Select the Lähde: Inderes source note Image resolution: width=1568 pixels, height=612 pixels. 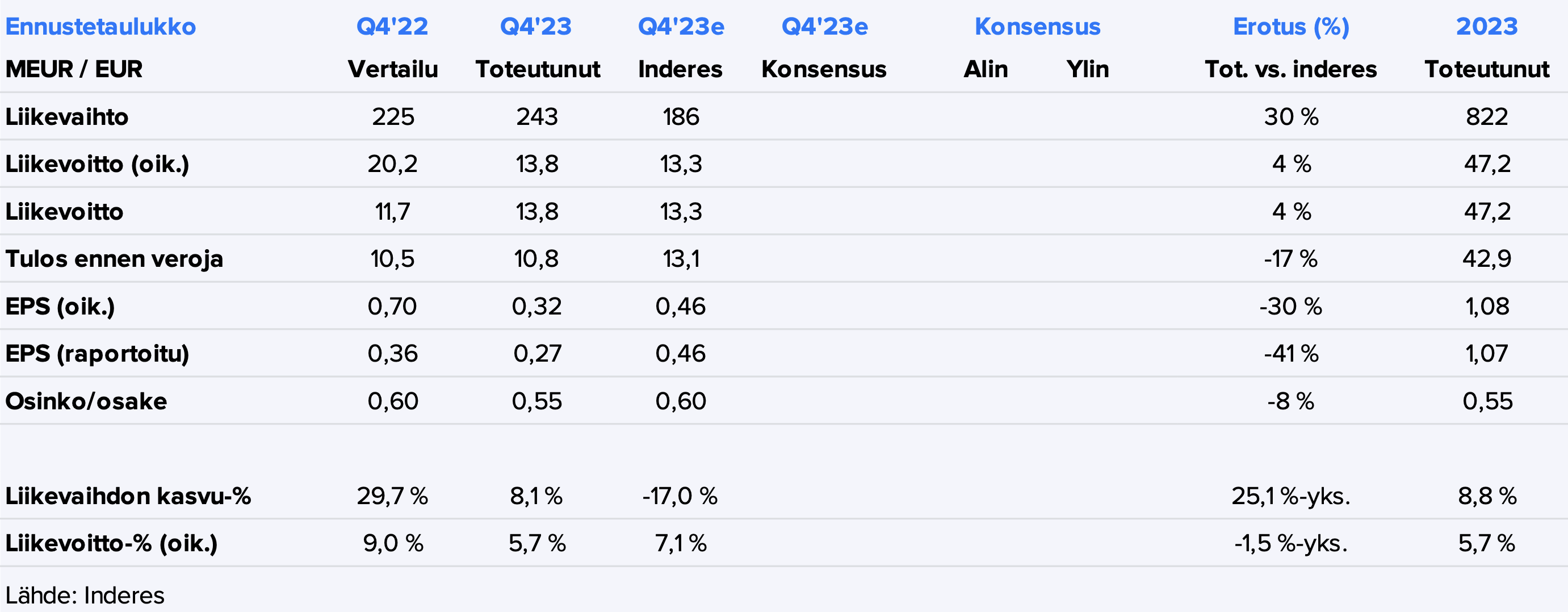click(x=85, y=595)
